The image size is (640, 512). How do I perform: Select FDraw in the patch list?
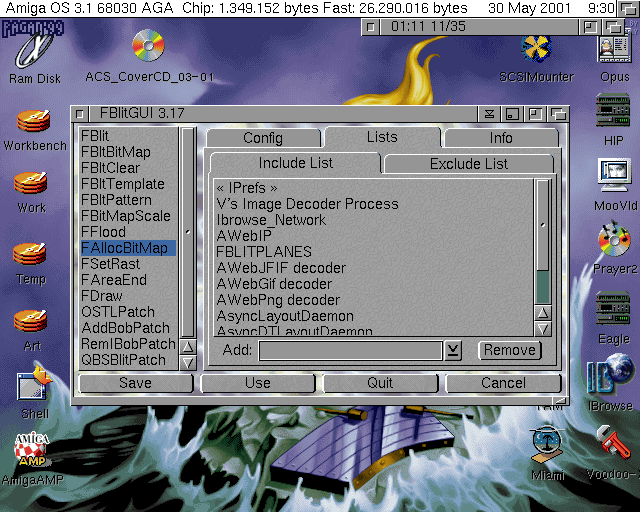click(128, 296)
